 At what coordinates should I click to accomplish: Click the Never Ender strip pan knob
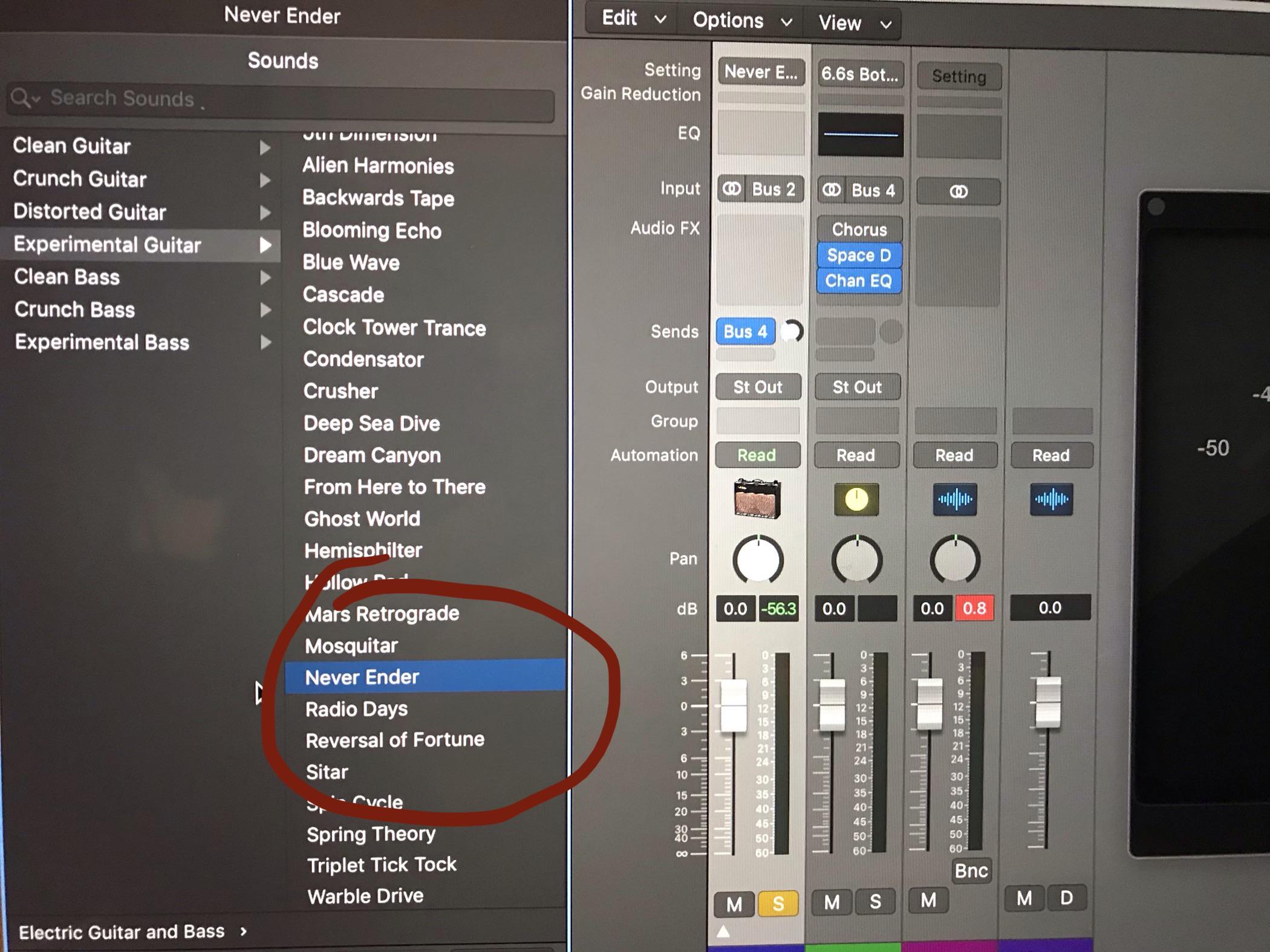tap(758, 560)
